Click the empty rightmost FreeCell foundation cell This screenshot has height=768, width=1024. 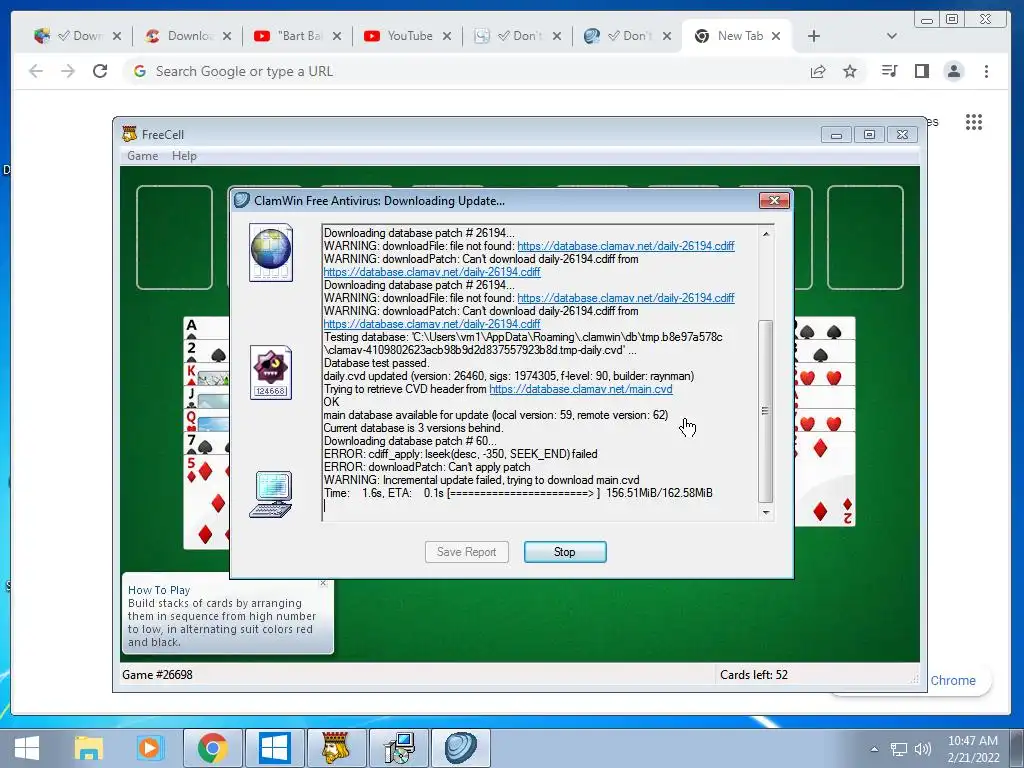click(865, 237)
